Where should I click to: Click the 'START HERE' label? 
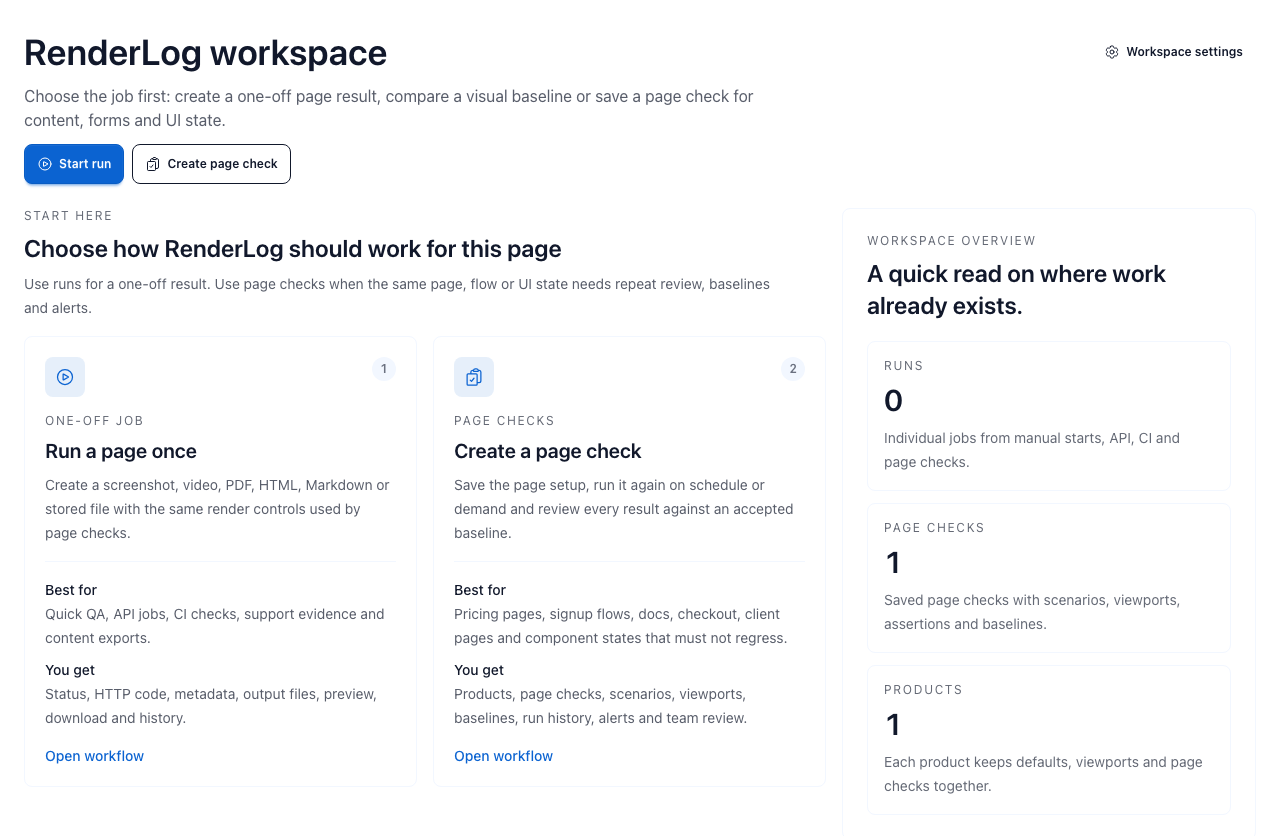[x=68, y=216]
